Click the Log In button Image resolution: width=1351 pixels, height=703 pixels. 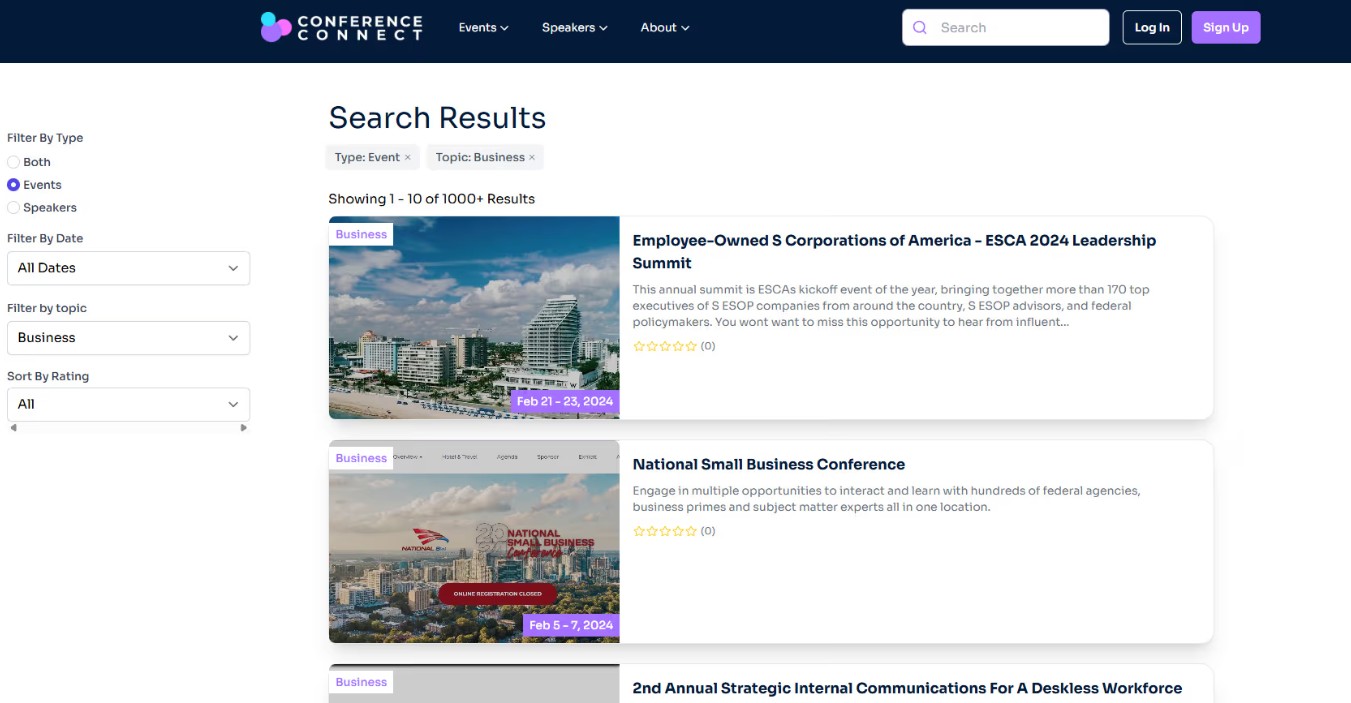(1151, 28)
